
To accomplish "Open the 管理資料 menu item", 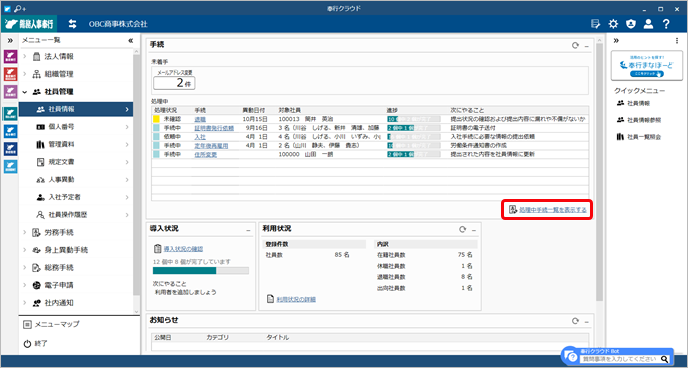I will (x=76, y=144).
